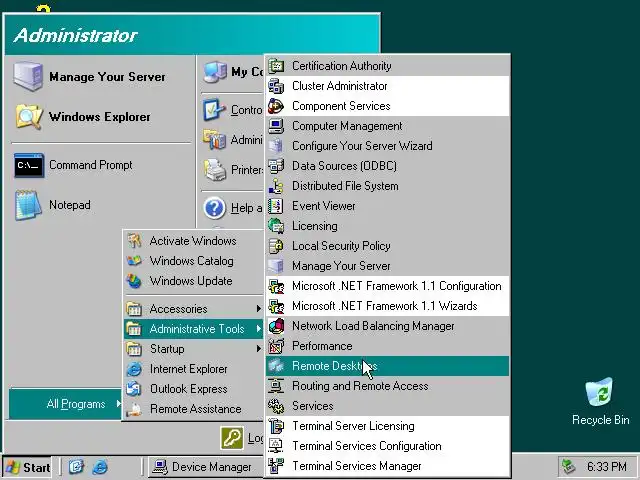Click the taskbar clock showing 6:33 PM

click(x=607, y=467)
